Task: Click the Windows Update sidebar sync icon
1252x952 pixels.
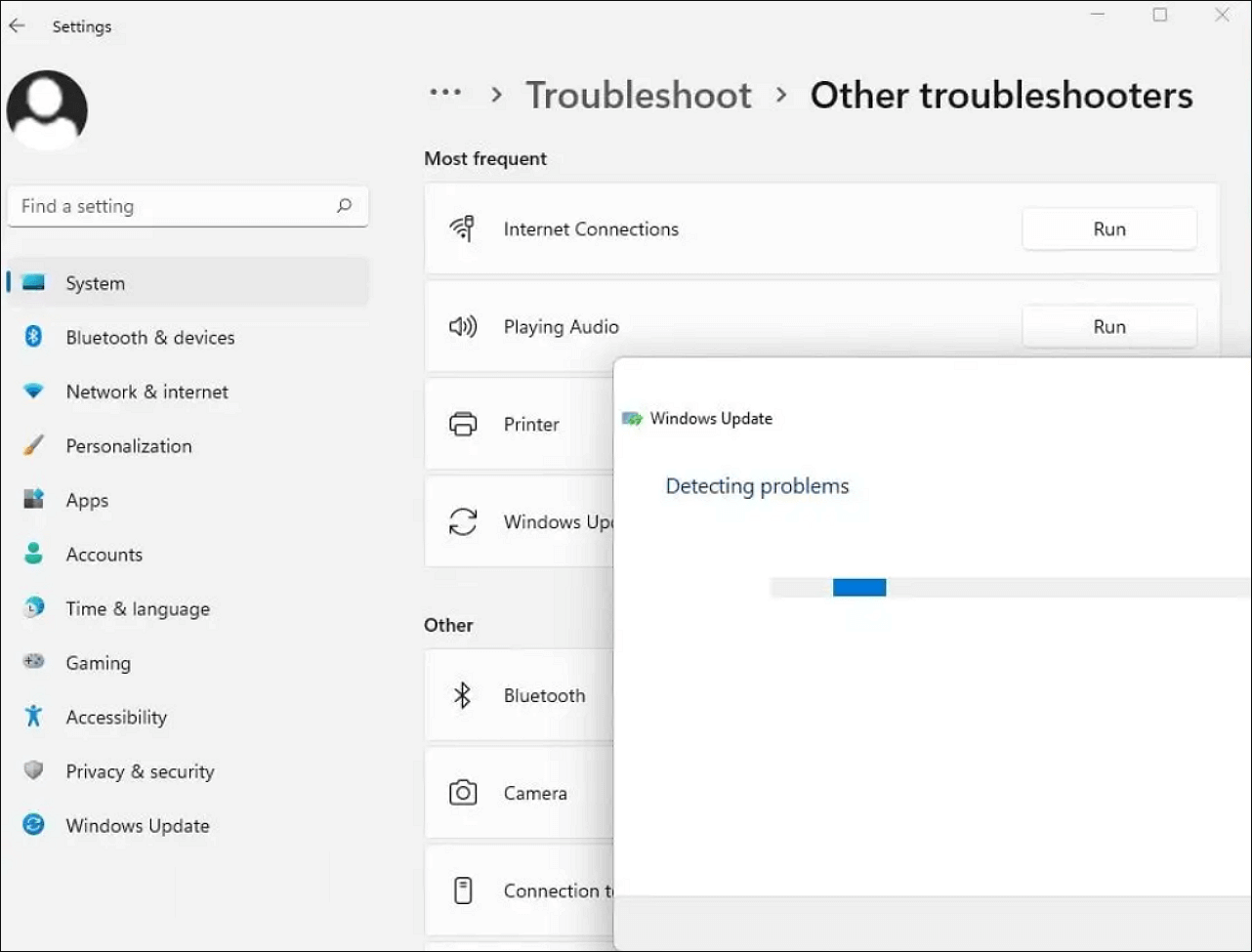Action: click(x=33, y=825)
